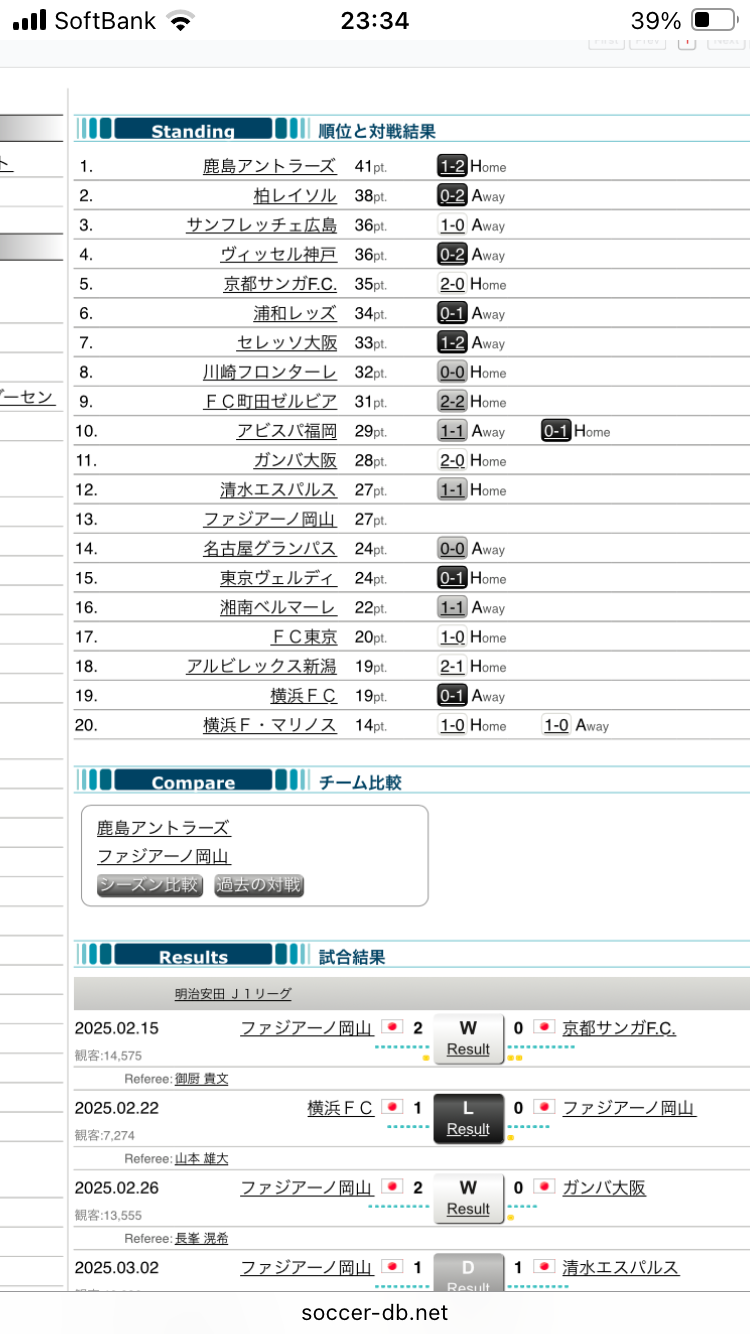Open 湘南ベルマーレ team link
Viewport: 750px width, 1334px height.
tap(278, 609)
